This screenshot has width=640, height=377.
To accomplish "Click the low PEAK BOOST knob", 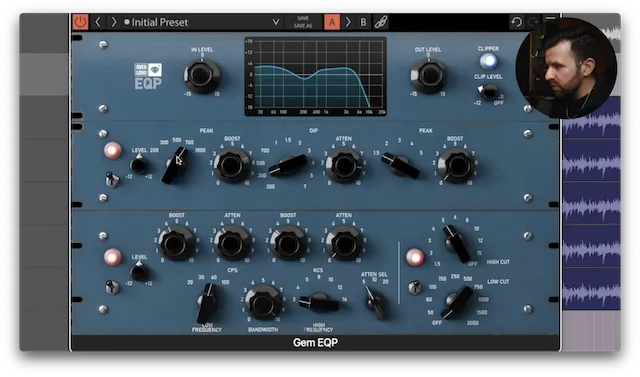I will (231, 165).
